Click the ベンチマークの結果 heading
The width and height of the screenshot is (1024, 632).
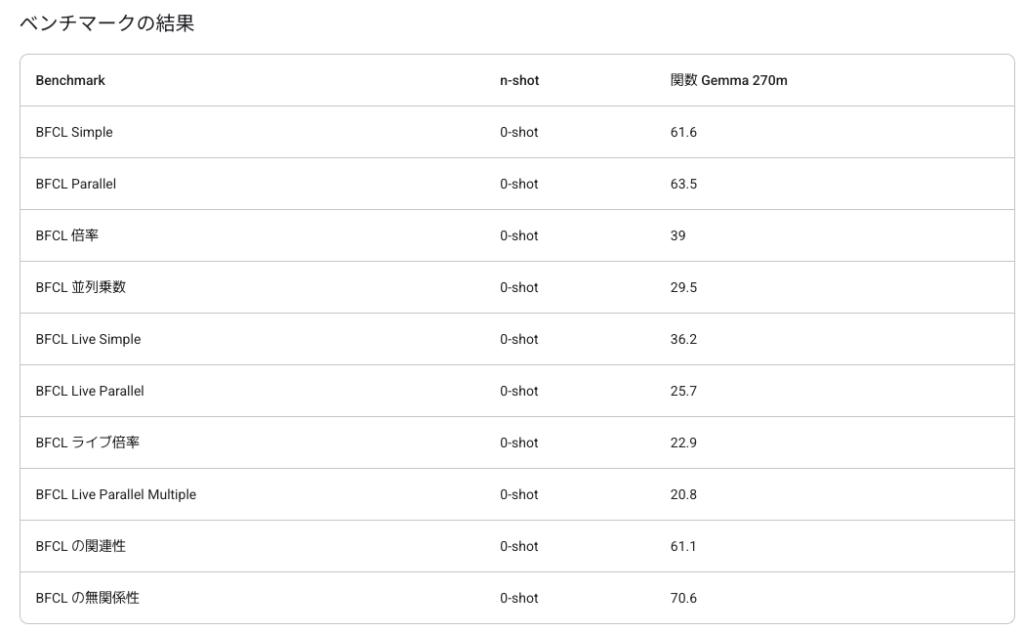point(107,25)
